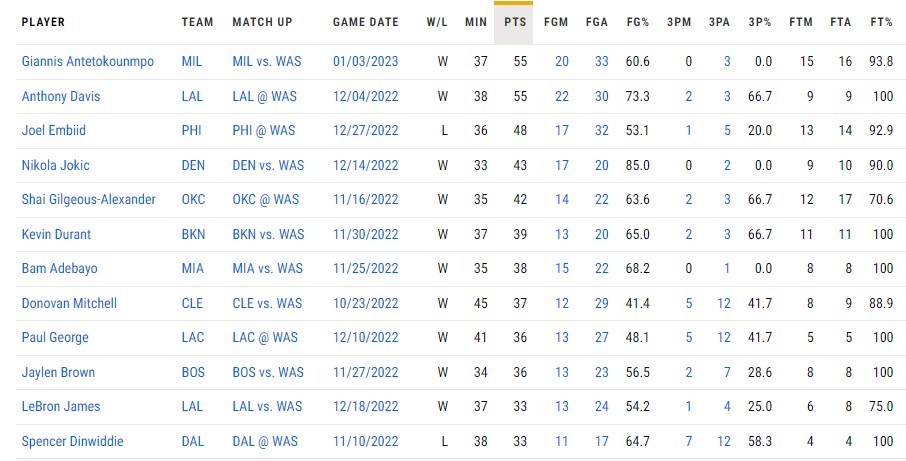Open game dated 10/23/2022
The height and width of the screenshot is (461, 906).
tap(366, 303)
